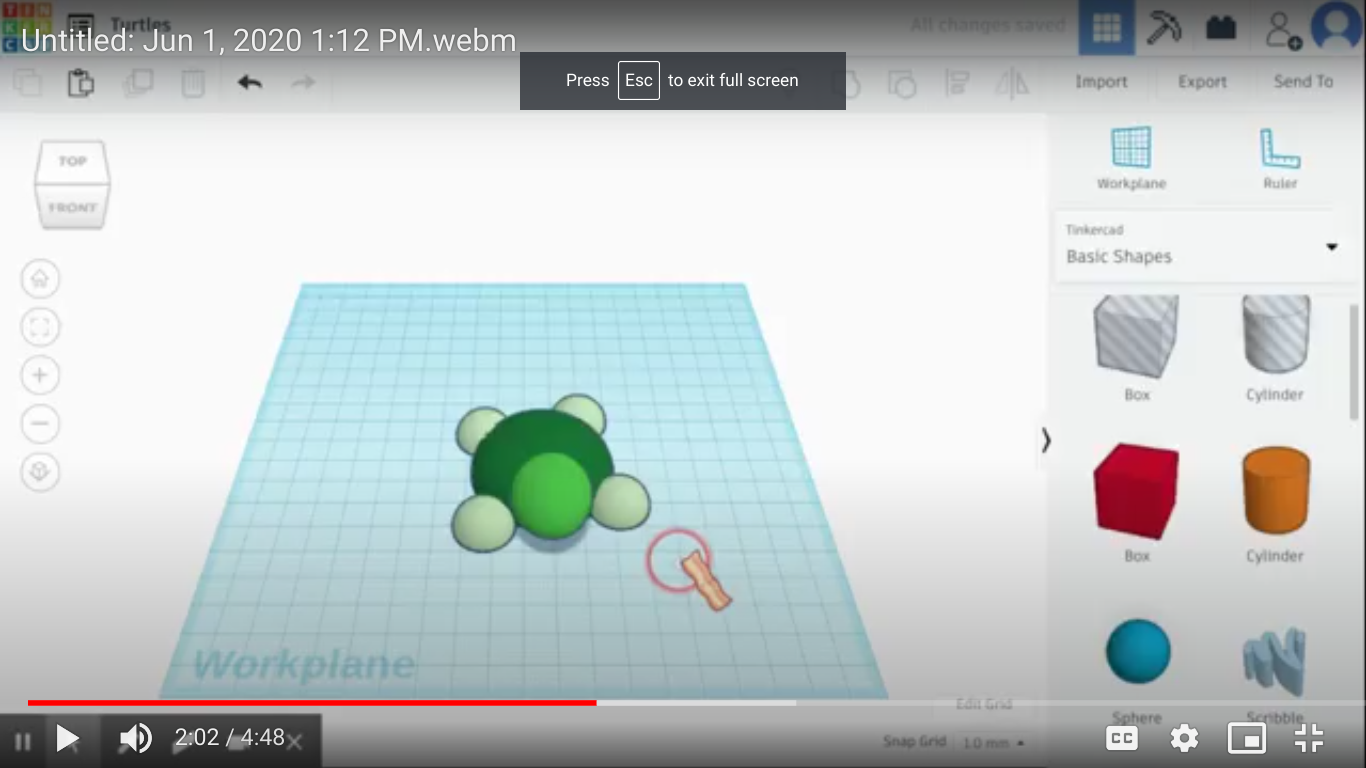This screenshot has width=1366, height=768.
Task: Open the Blocks pickaxe mode
Action: [x=1163, y=28]
